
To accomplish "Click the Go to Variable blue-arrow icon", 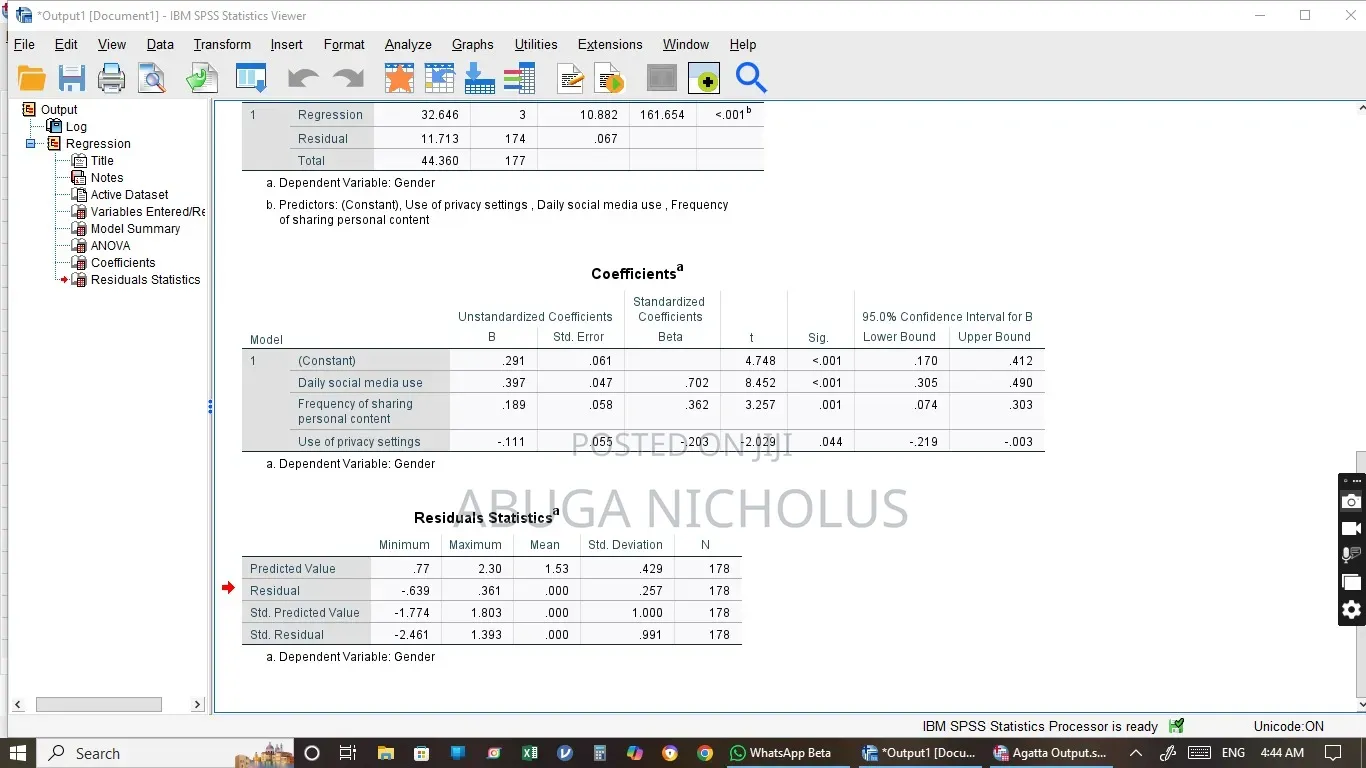I will pos(479,78).
